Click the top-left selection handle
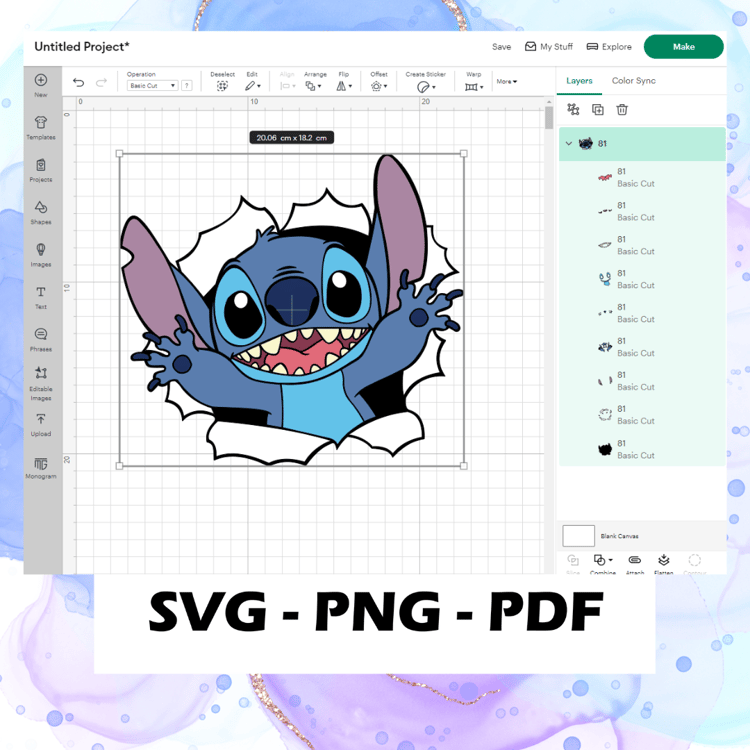This screenshot has width=750, height=750. pyautogui.click(x=120, y=154)
